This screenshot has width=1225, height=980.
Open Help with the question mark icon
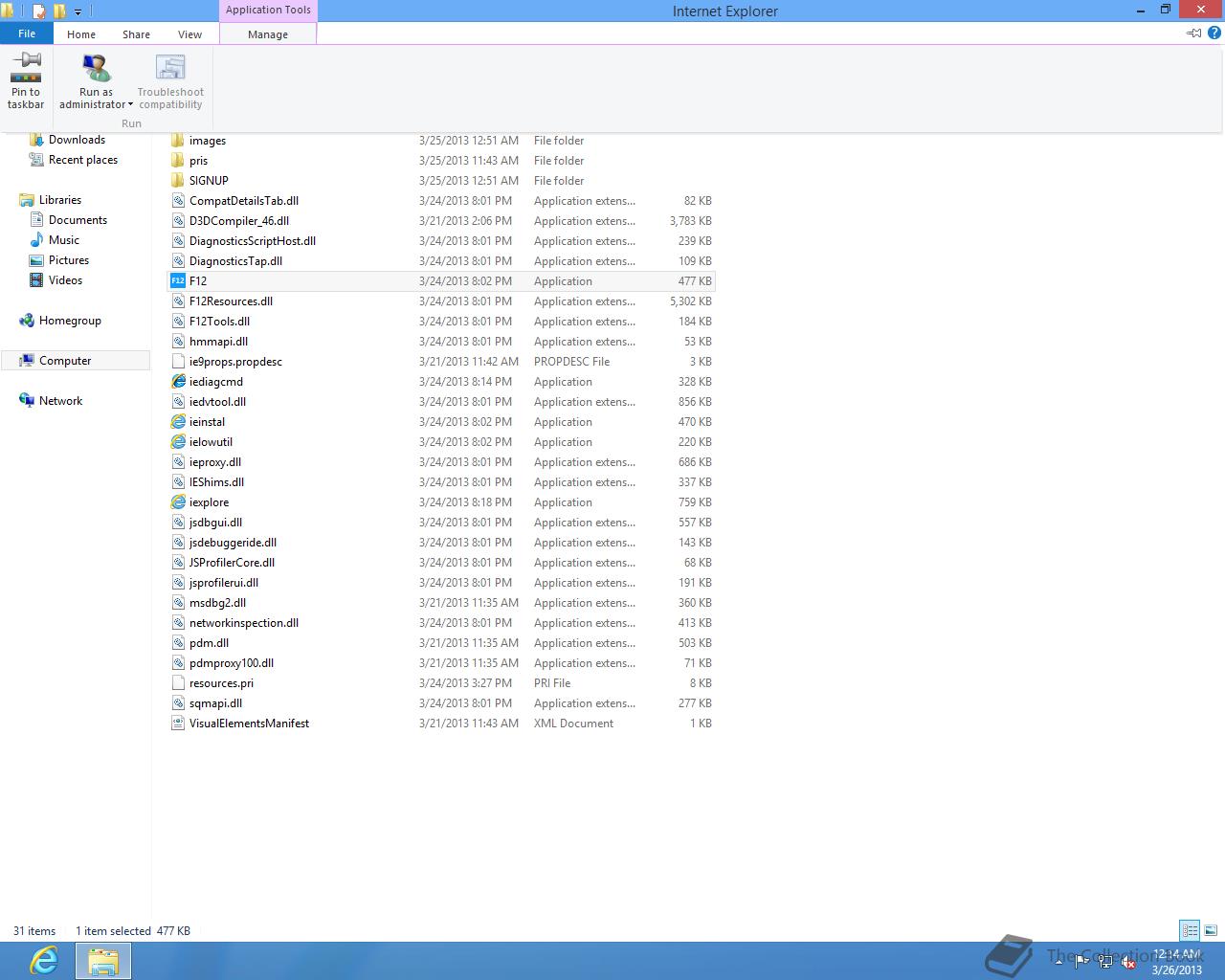pos(1214,33)
